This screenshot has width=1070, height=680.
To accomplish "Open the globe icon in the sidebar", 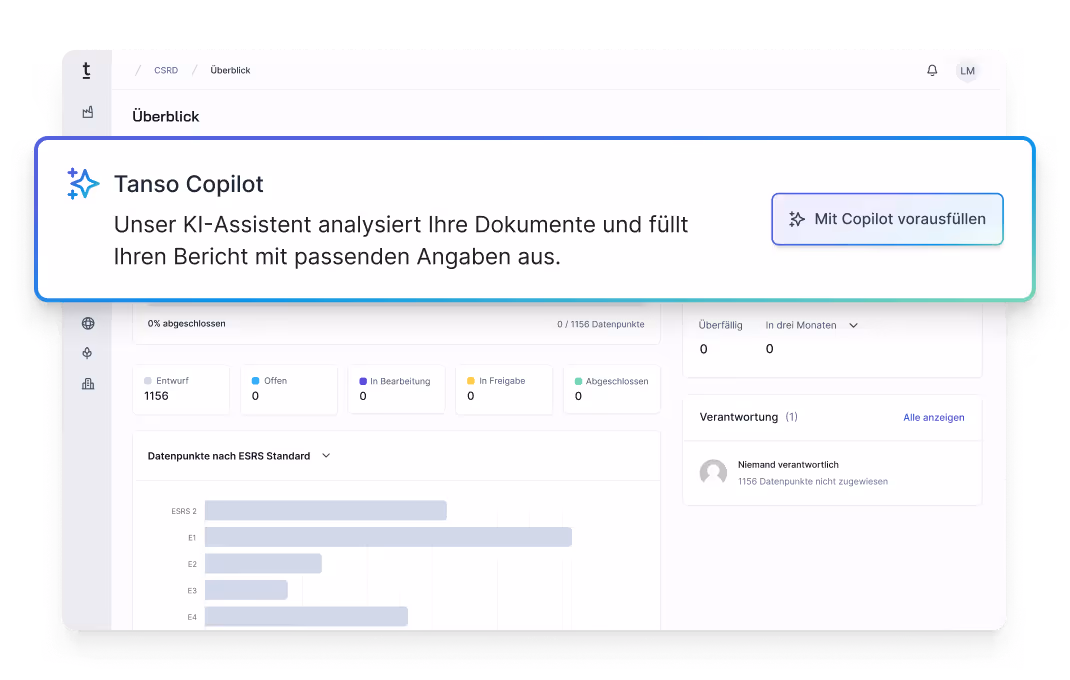I will tap(88, 324).
